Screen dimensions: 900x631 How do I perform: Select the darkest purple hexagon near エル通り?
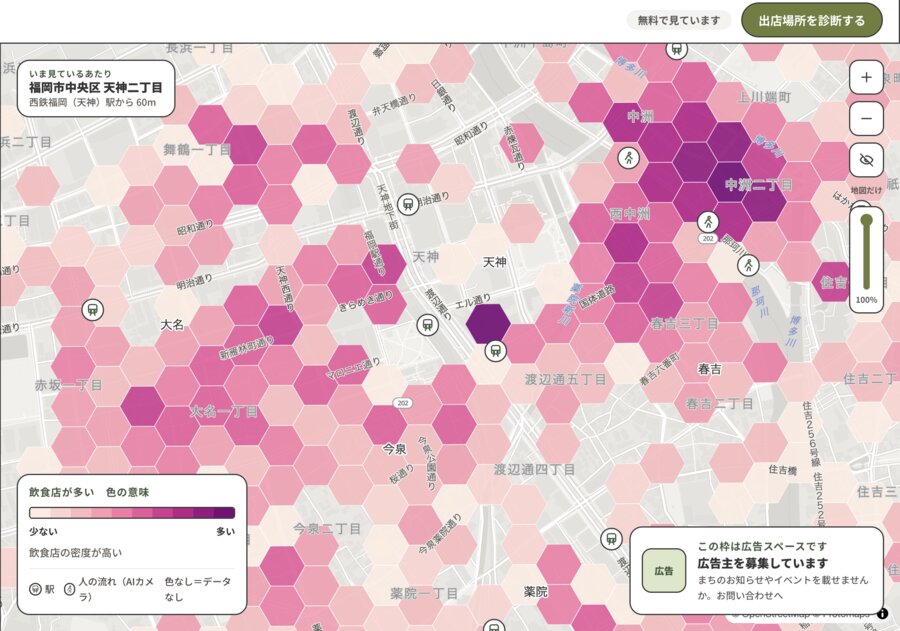click(488, 324)
